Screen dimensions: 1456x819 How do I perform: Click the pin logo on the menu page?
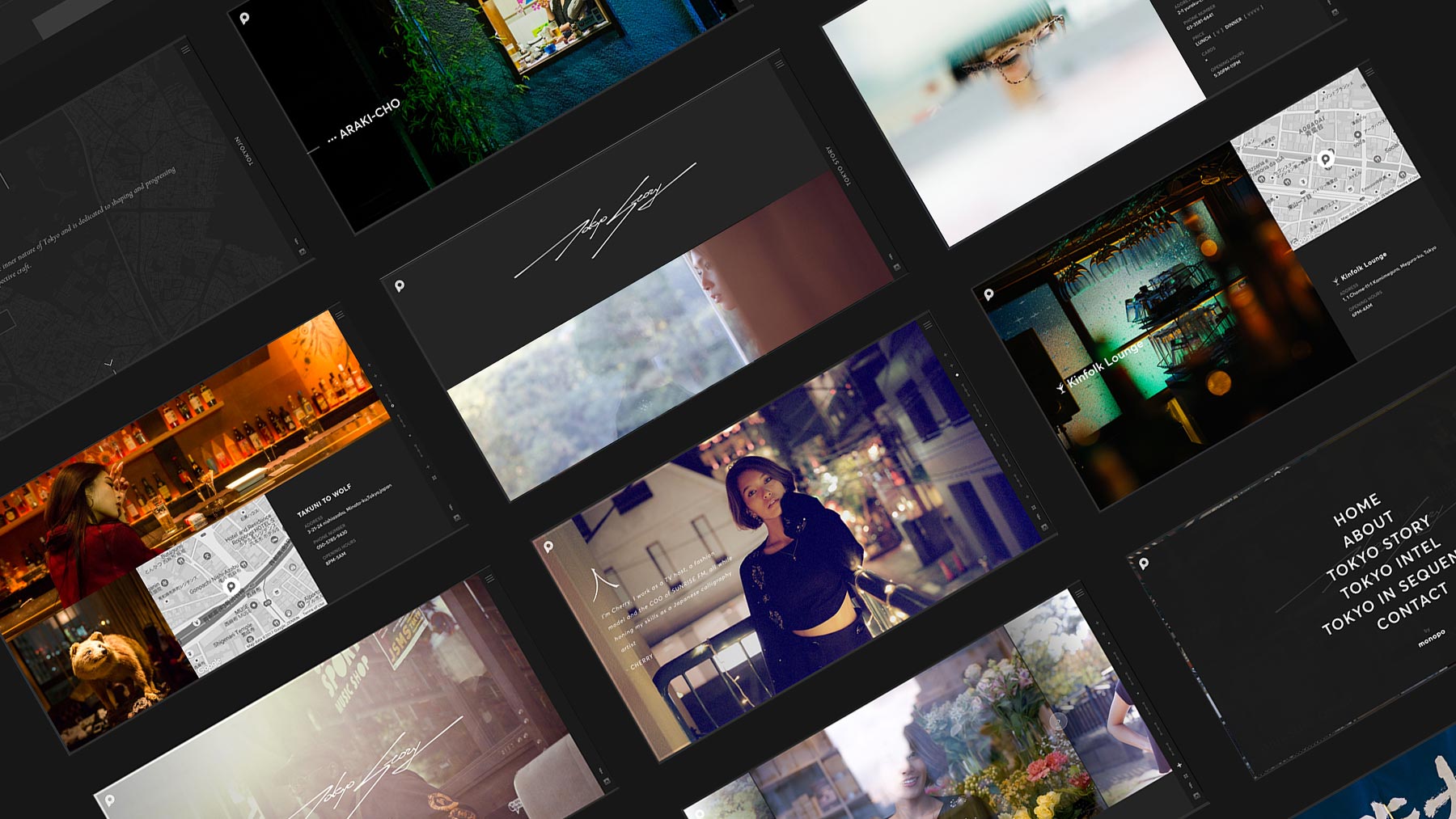[1144, 564]
